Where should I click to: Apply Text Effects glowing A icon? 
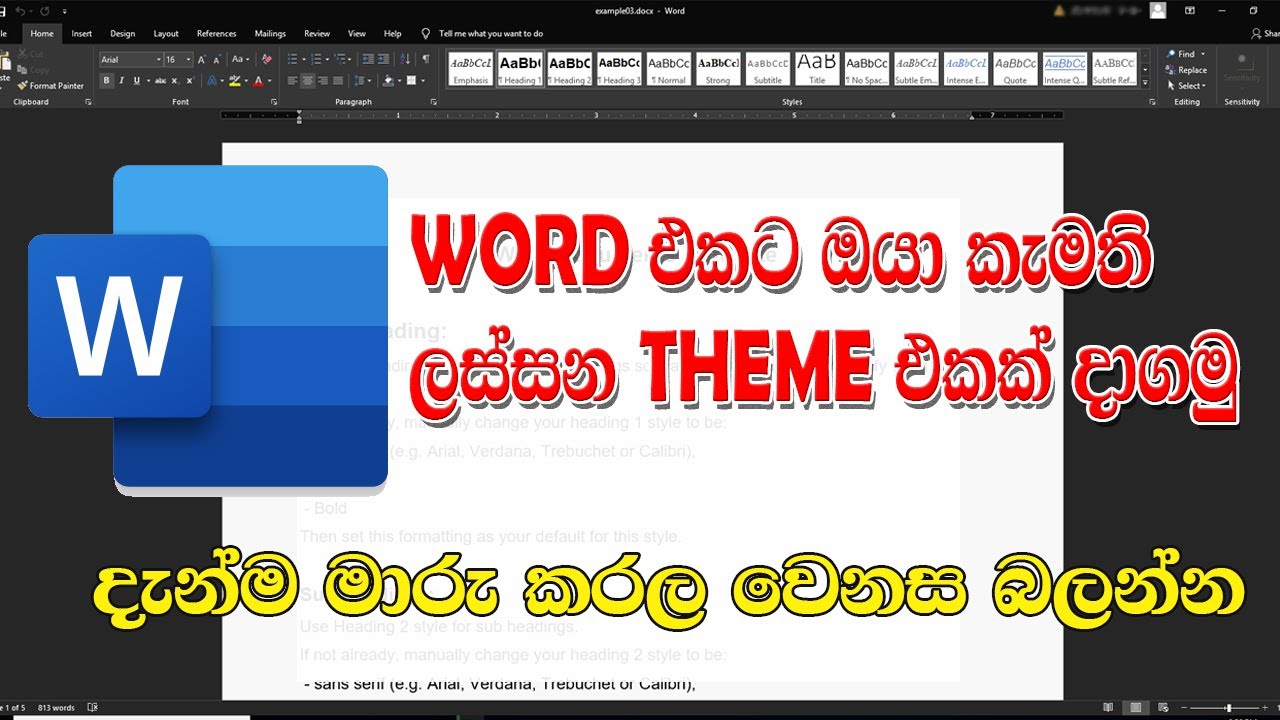[x=212, y=81]
